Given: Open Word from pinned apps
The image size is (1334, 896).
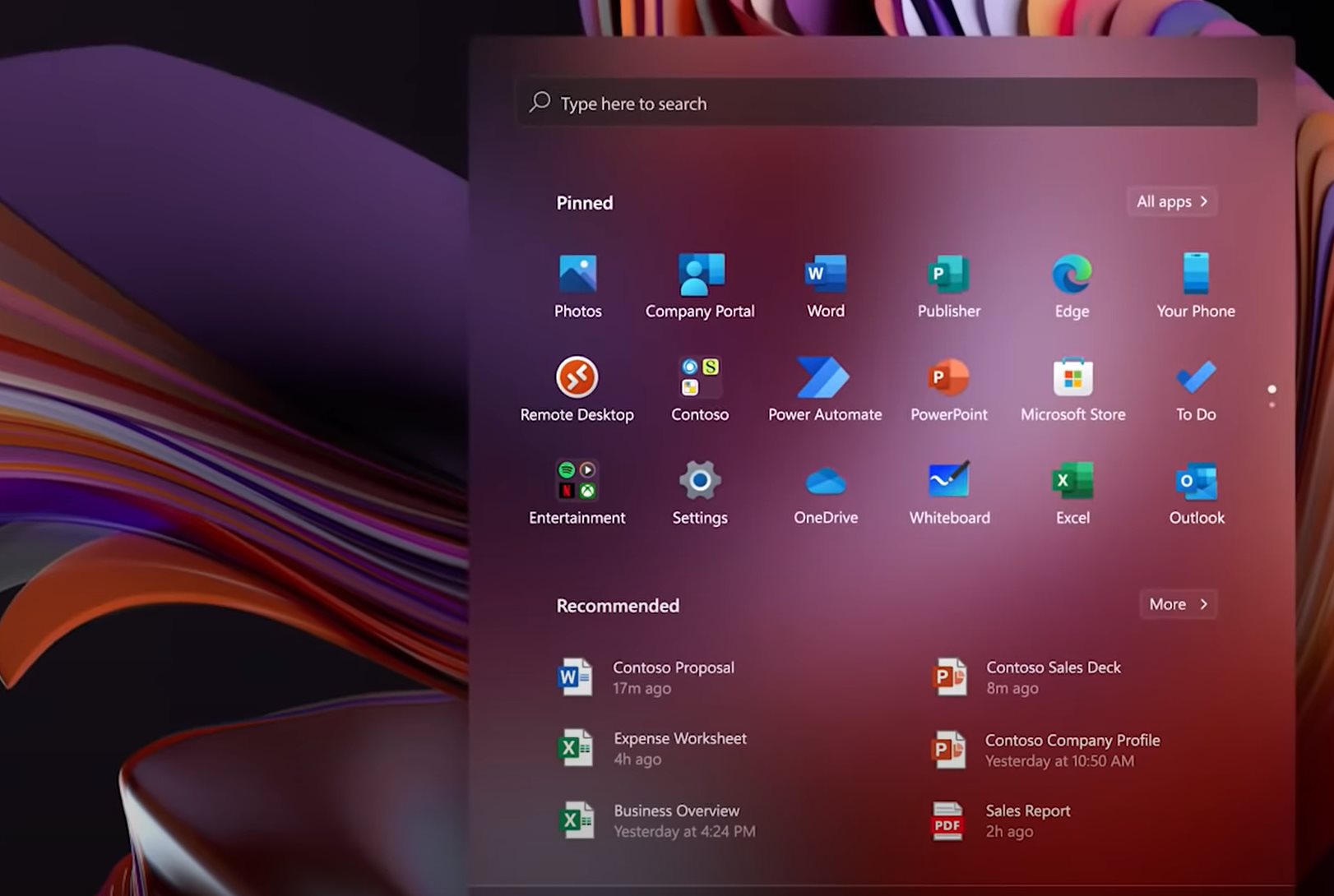Looking at the screenshot, I should (825, 286).
